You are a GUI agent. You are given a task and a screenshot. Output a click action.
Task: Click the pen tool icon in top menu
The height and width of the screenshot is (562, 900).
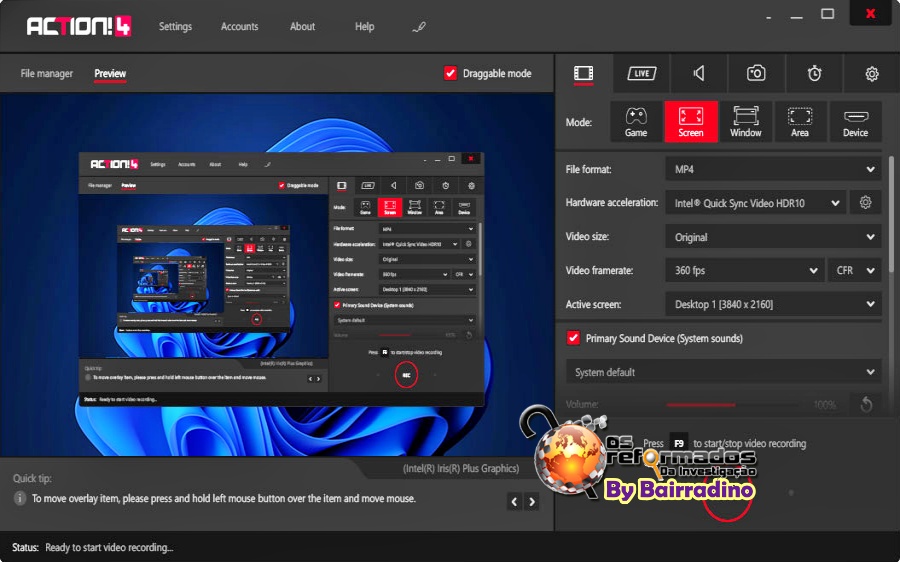tap(419, 27)
